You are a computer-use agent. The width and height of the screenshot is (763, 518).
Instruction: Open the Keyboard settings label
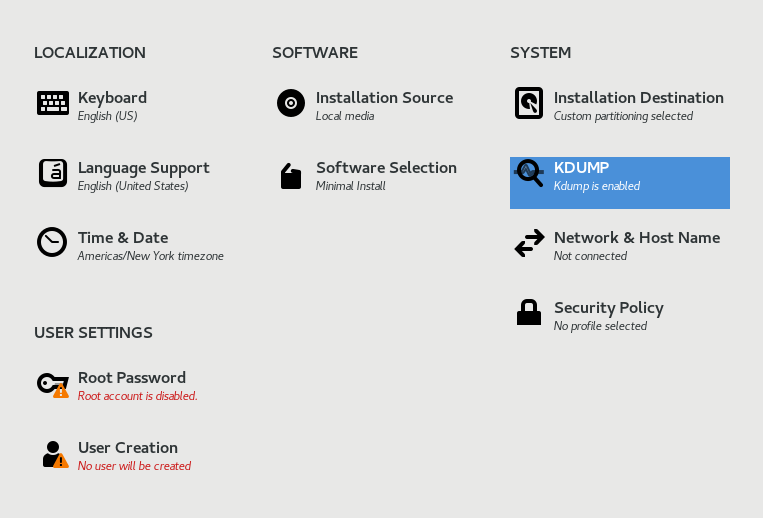pos(112,98)
